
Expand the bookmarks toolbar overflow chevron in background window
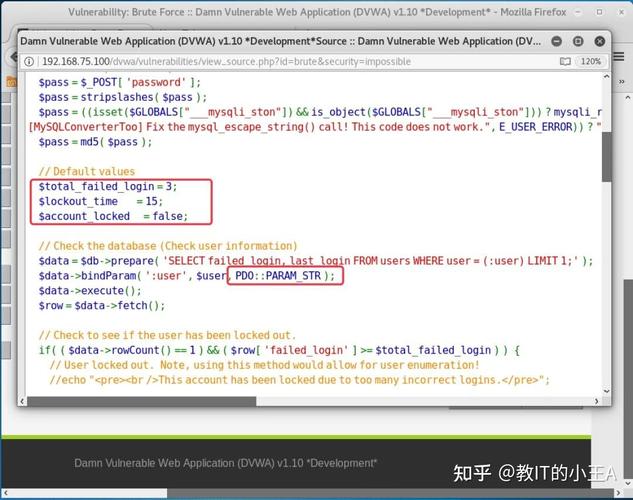click(622, 82)
